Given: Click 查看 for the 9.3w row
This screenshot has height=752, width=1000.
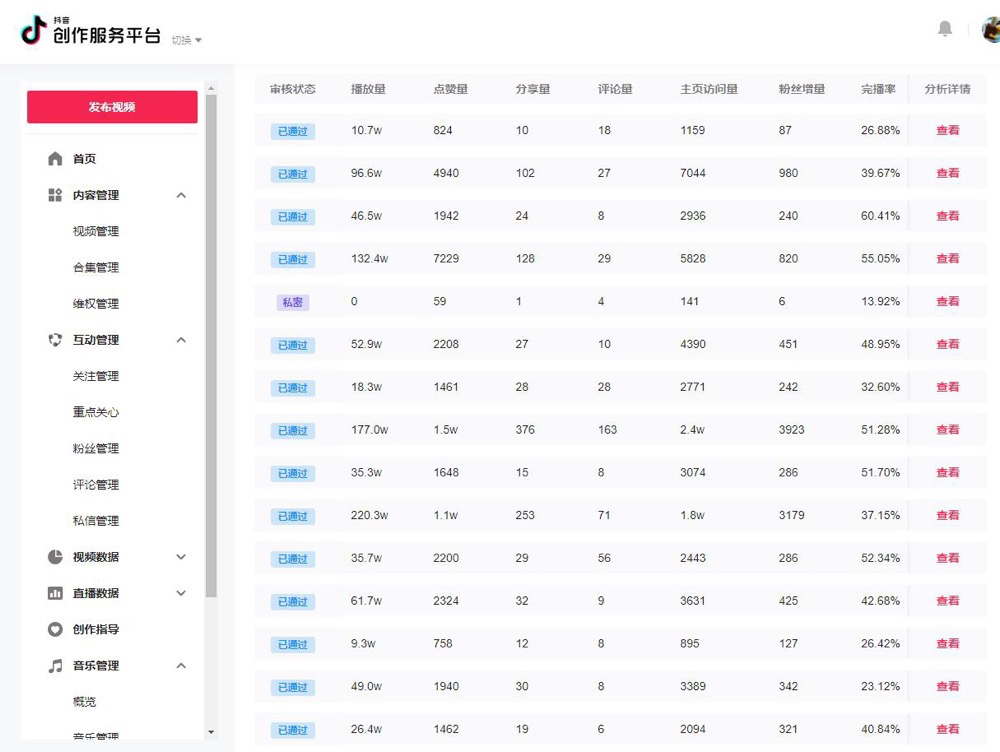Looking at the screenshot, I should click(x=948, y=643).
